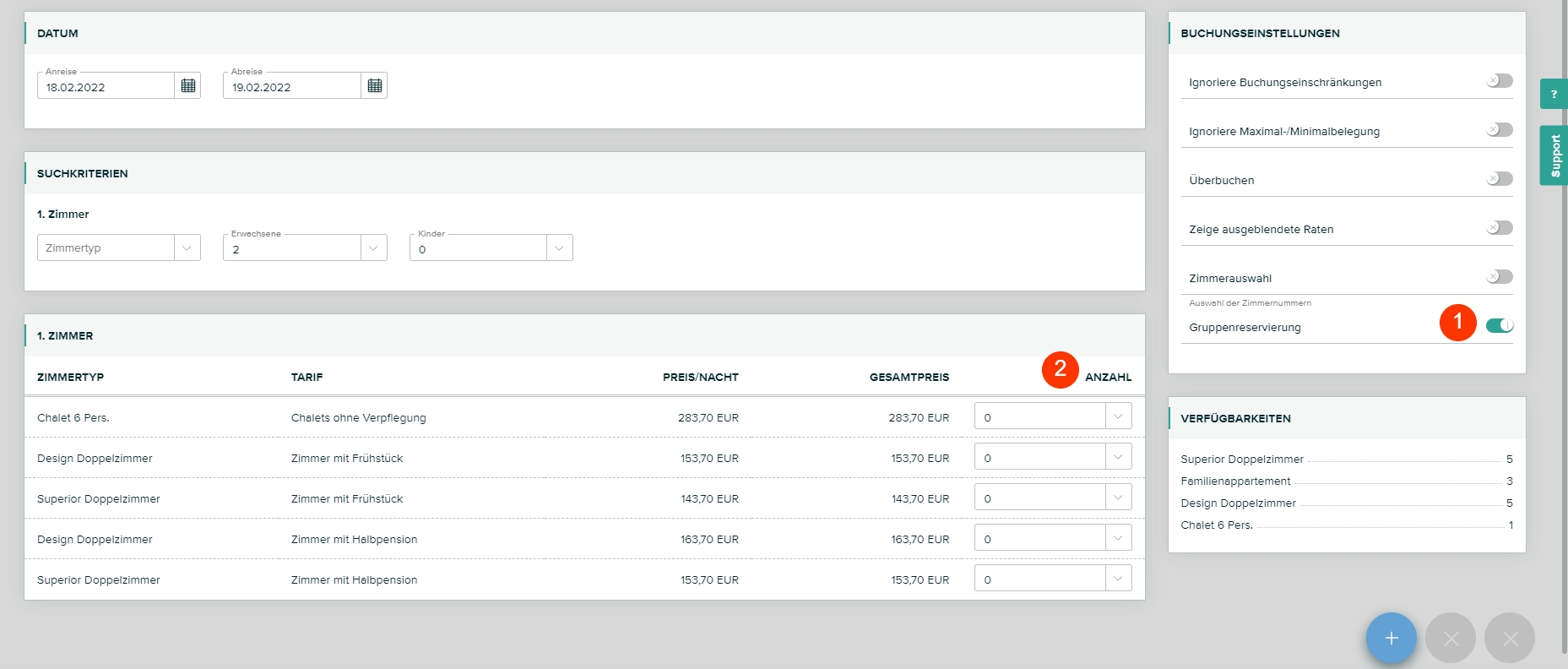Screen dimensions: 1568x669
Task: Click red step marker number 2
Action: [1060, 369]
